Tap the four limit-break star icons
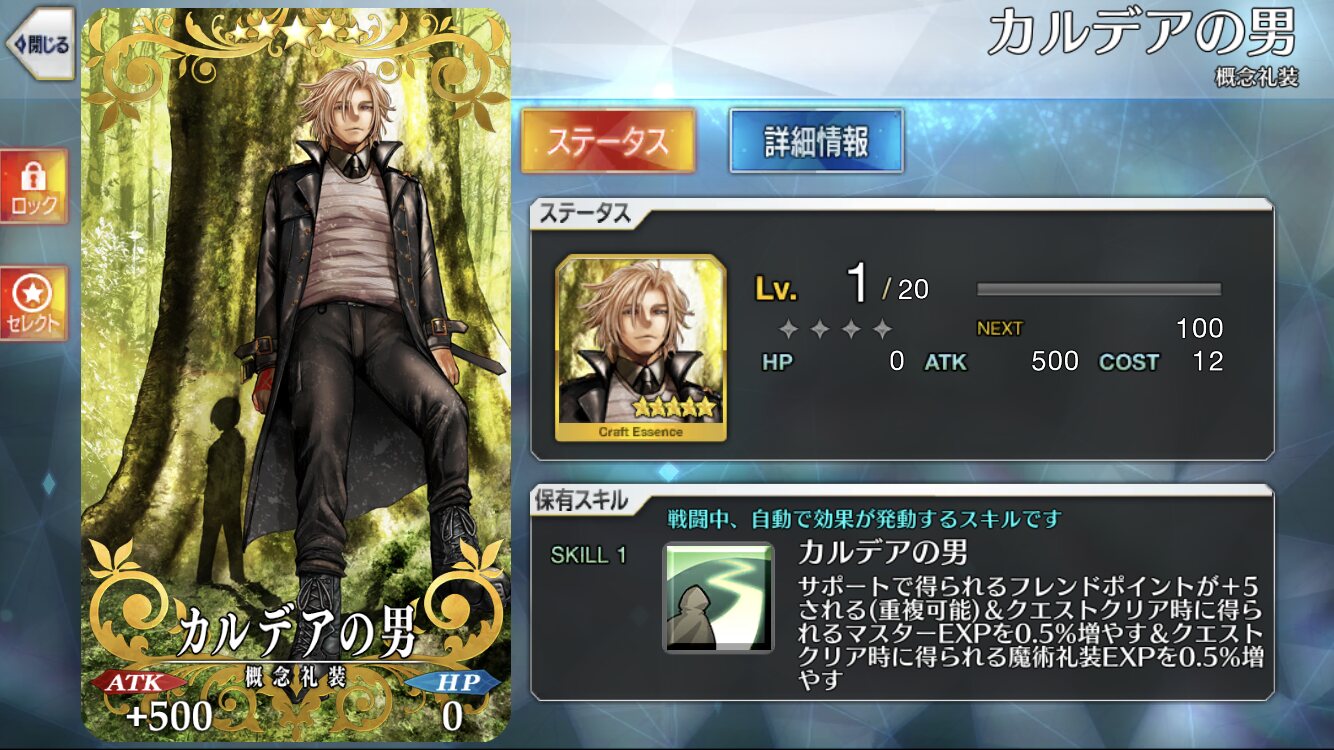1334x750 pixels. (836, 329)
